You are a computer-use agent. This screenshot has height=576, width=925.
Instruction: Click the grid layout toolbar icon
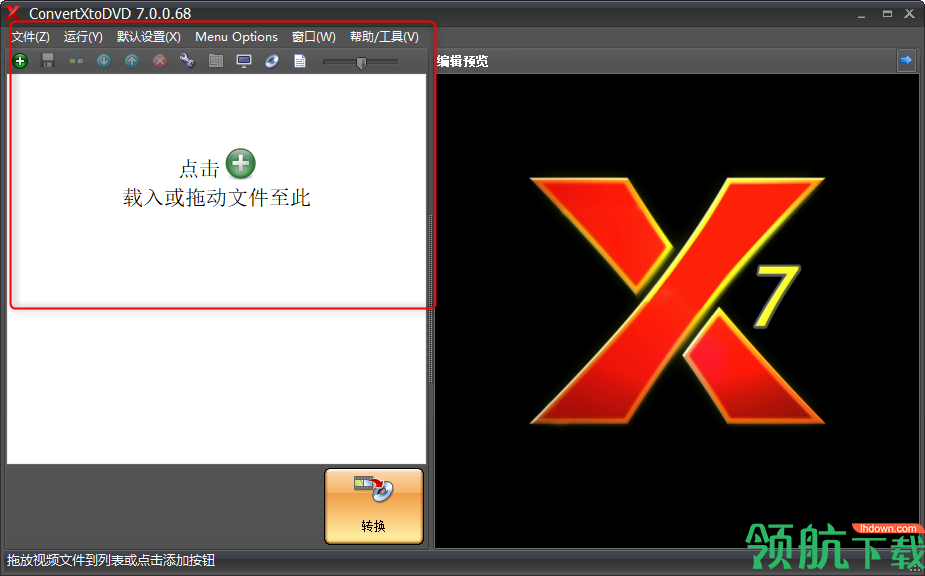[x=216, y=60]
